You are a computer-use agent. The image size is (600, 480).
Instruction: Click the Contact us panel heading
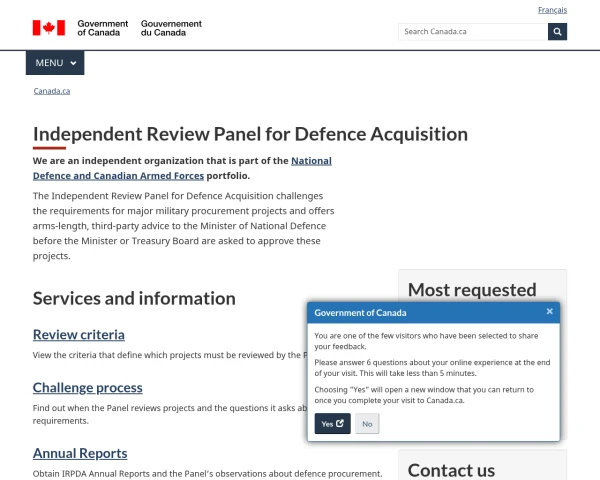click(x=451, y=470)
